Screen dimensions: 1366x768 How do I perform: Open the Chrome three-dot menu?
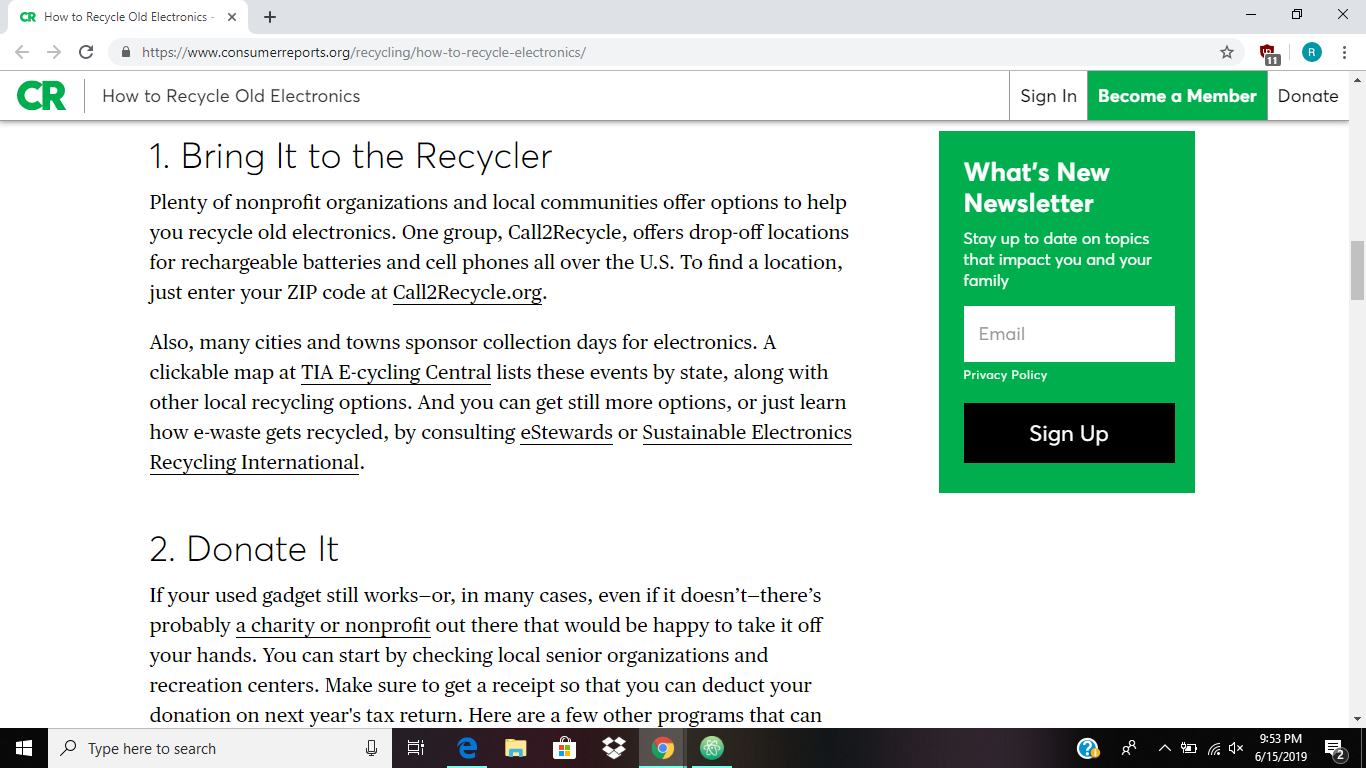coord(1345,52)
